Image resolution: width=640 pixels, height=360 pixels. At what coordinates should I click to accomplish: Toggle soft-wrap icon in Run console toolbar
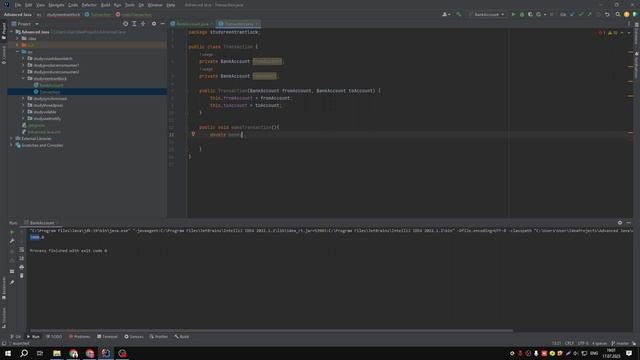[x=22, y=249]
